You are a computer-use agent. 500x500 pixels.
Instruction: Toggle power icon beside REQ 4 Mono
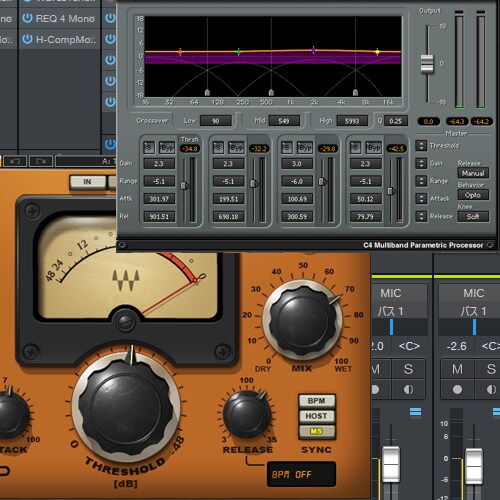pyautogui.click(x=27, y=18)
